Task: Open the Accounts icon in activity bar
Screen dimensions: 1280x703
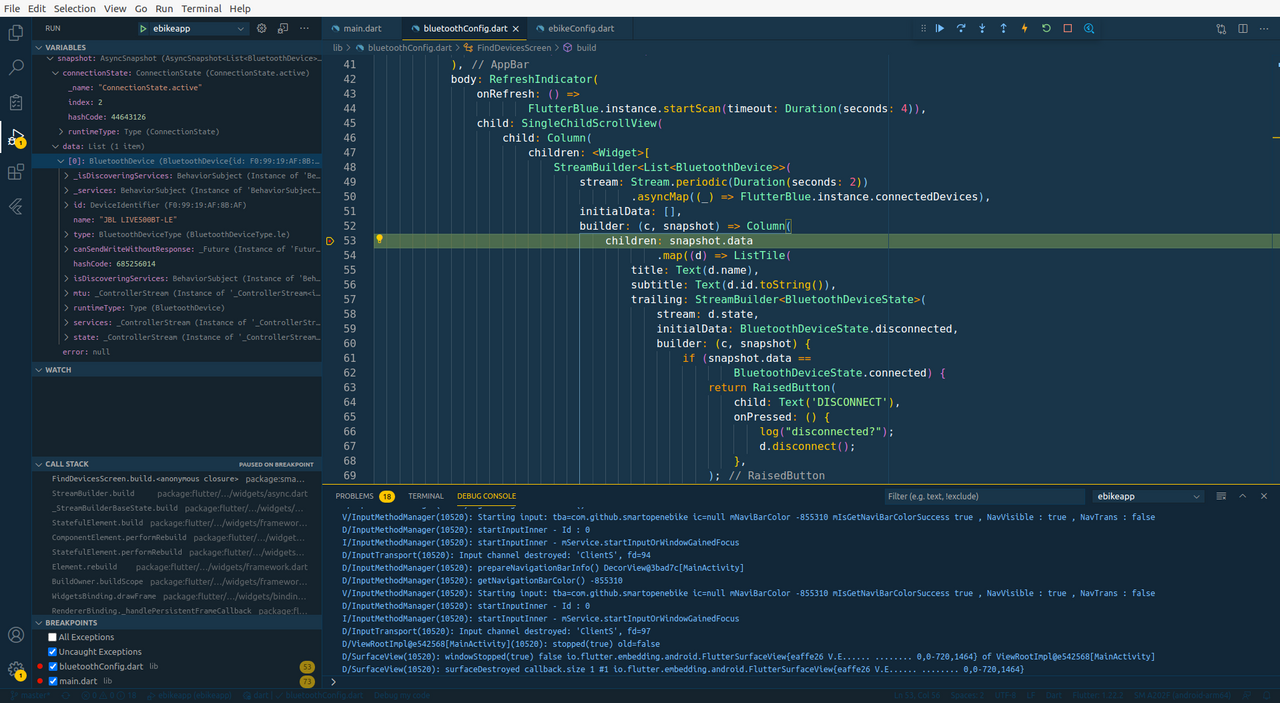Action: [x=16, y=635]
